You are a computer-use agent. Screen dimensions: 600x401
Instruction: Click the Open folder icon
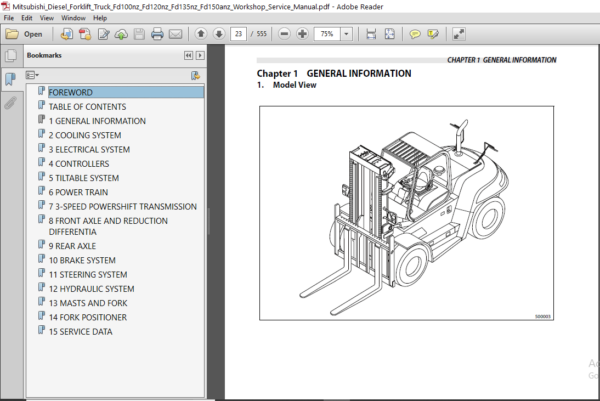tap(12, 34)
